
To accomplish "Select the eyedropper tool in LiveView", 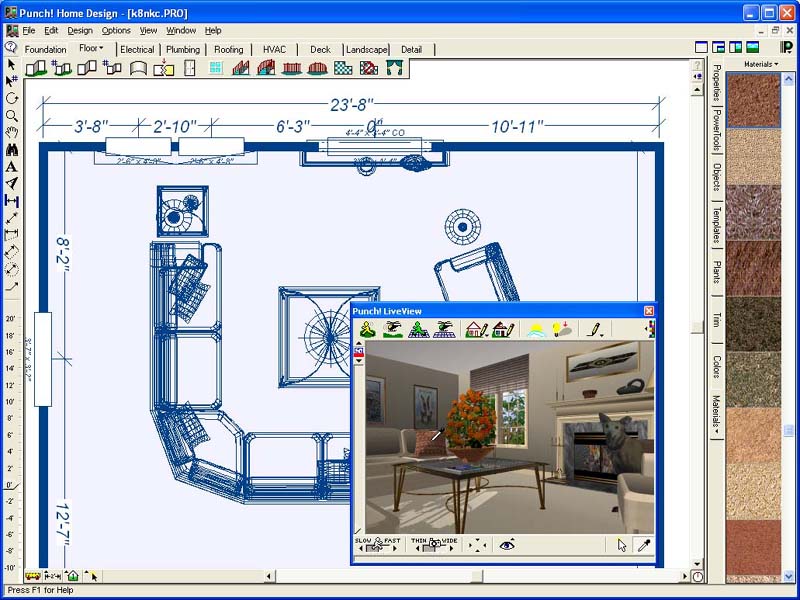I will pos(644,545).
